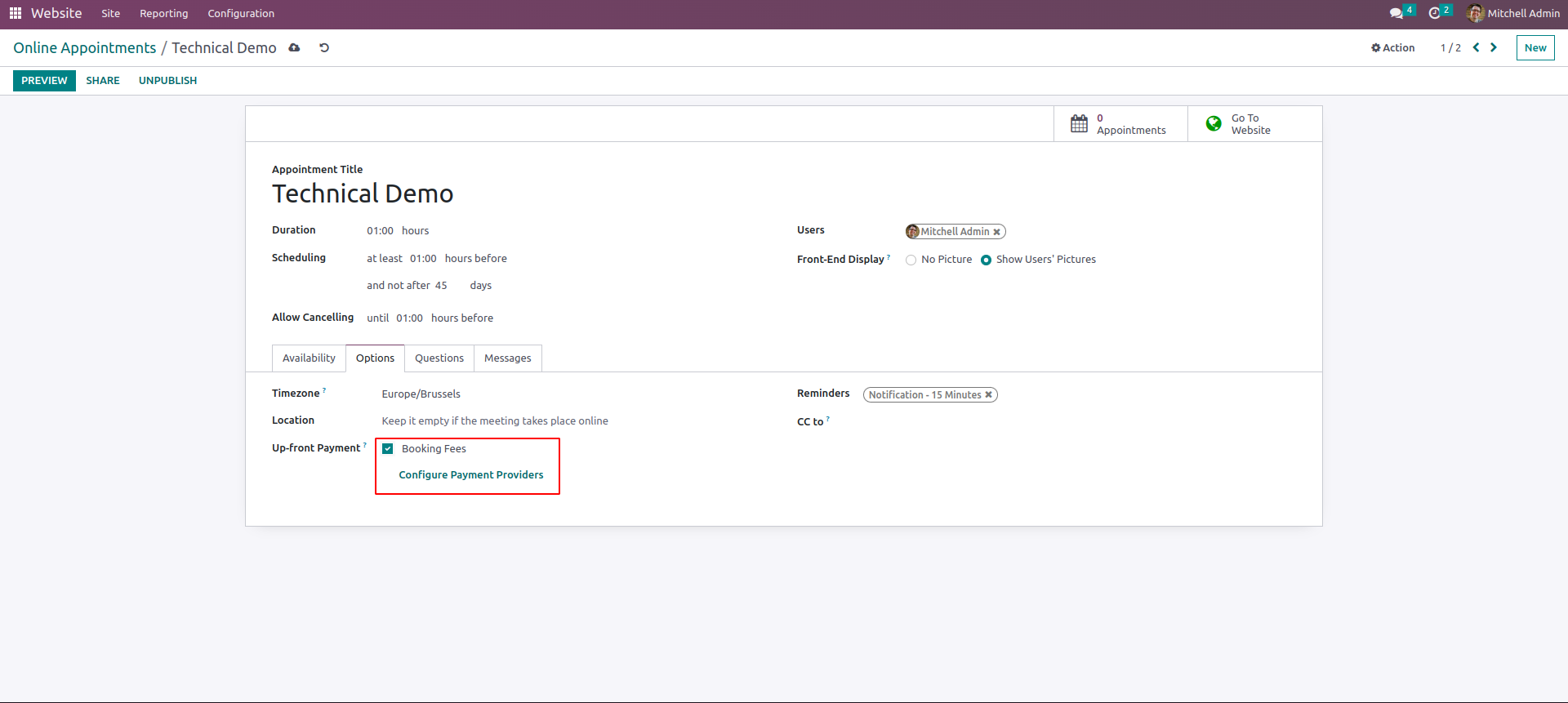Click the SHARE button
1568x703 pixels.
click(103, 81)
